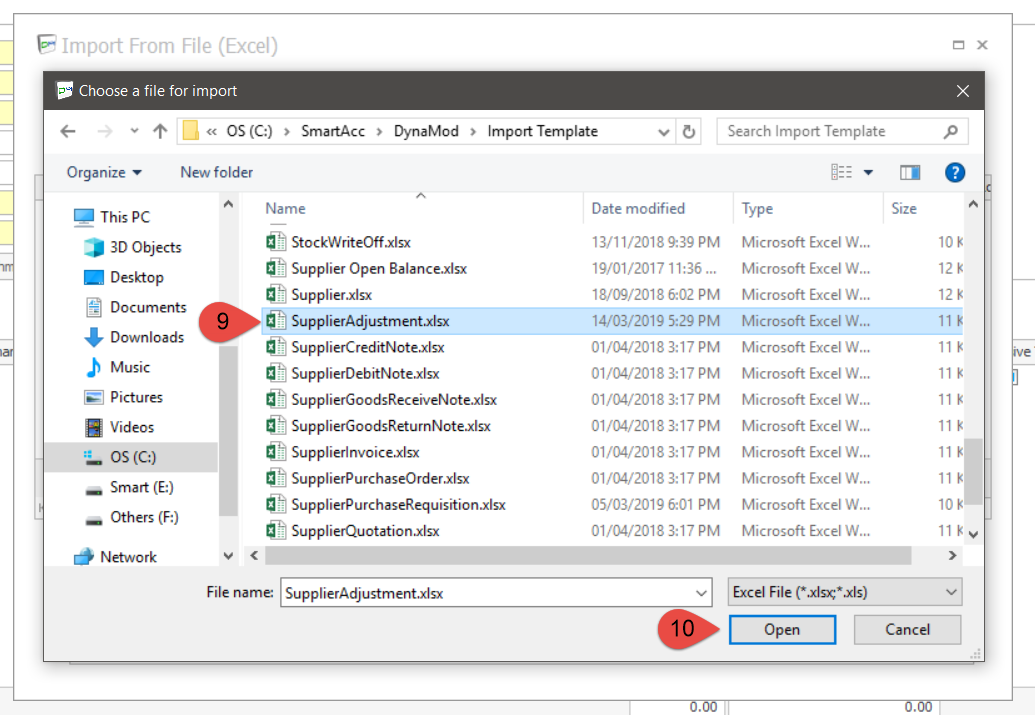Open 3D Objects folder in sidebar
Image resolution: width=1035 pixels, height=715 pixels.
tap(133, 248)
